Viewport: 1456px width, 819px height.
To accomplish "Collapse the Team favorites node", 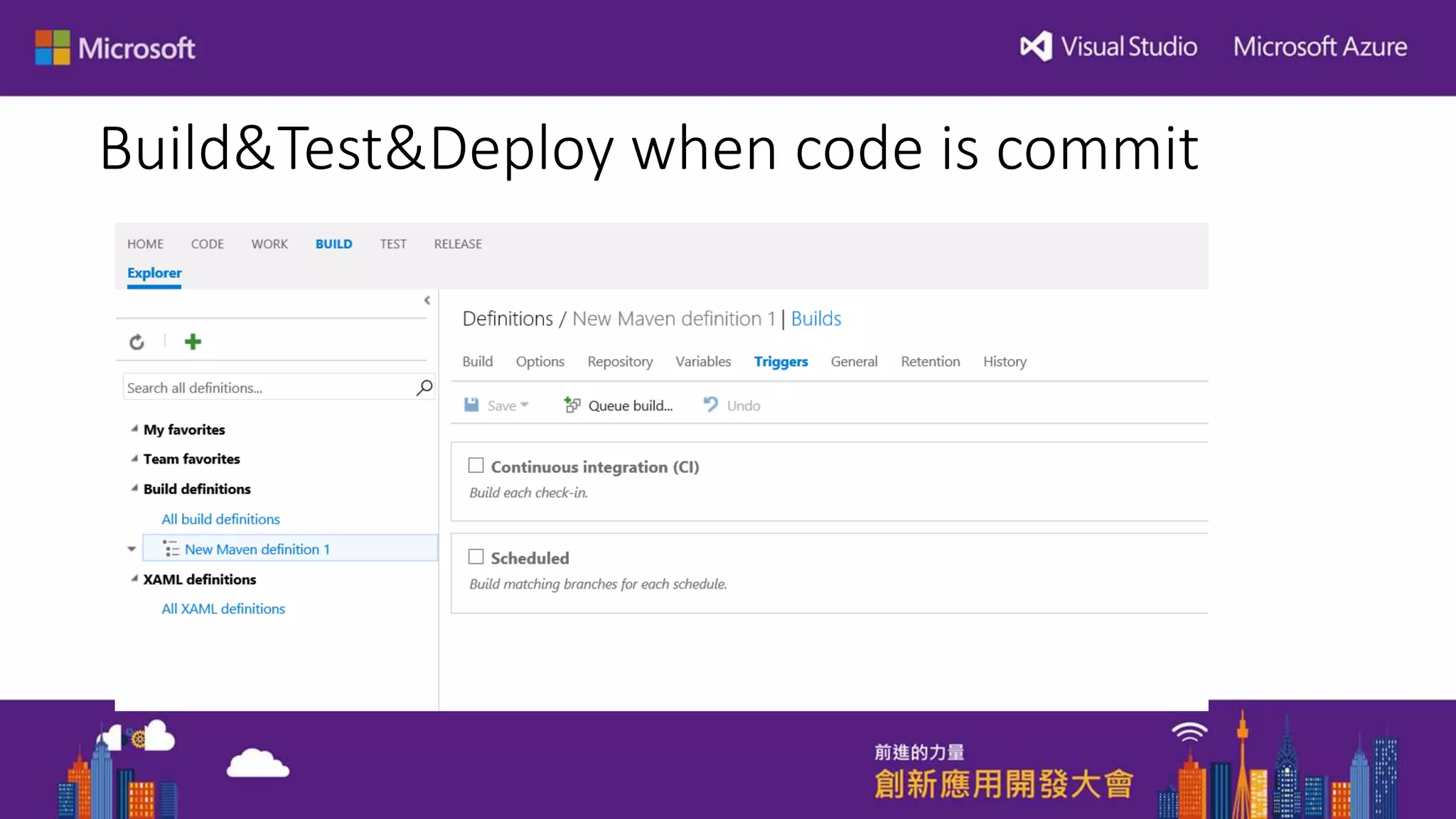I will coord(134,459).
